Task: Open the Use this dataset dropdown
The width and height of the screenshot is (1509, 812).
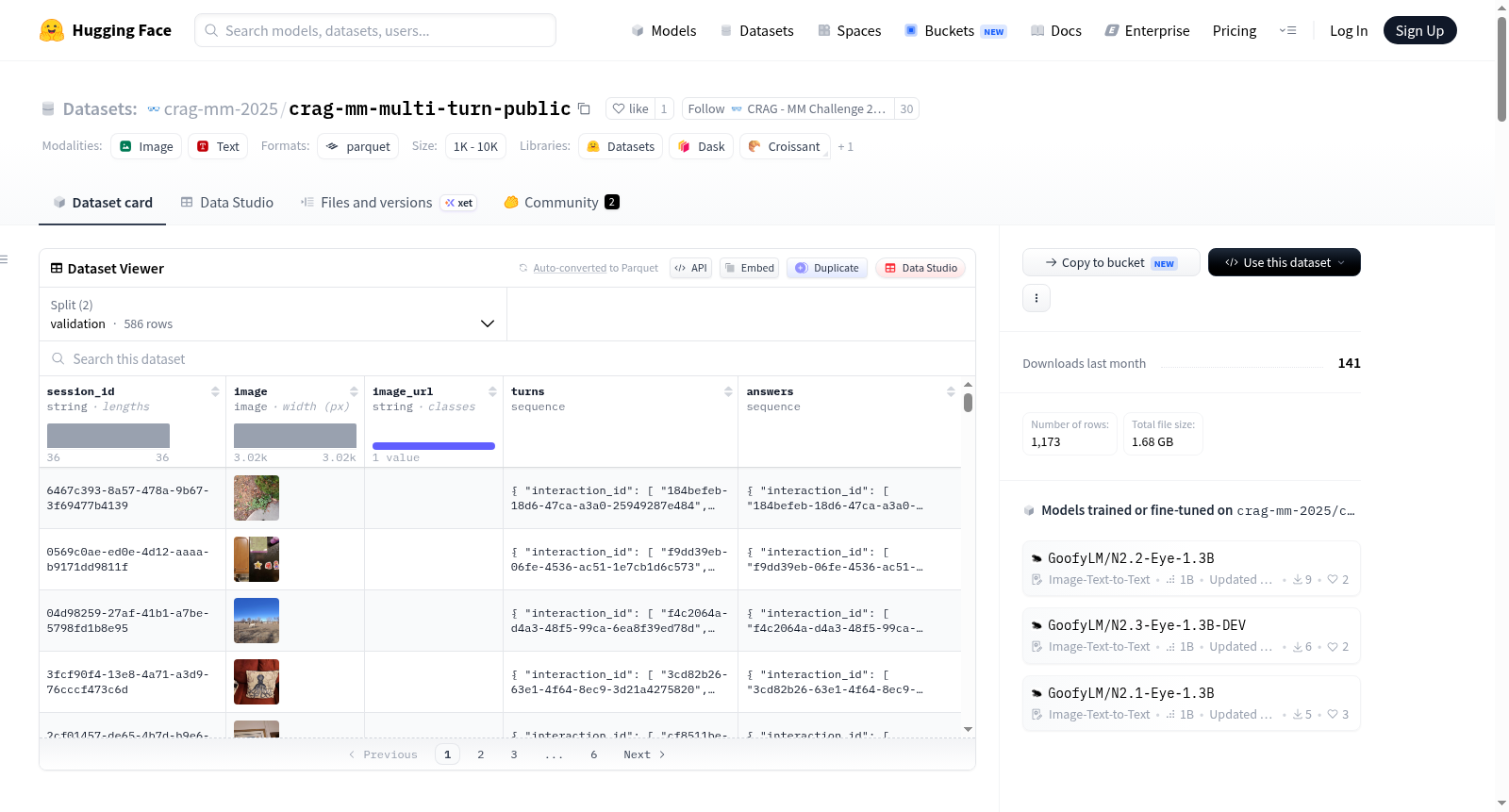Action: pos(1285,262)
